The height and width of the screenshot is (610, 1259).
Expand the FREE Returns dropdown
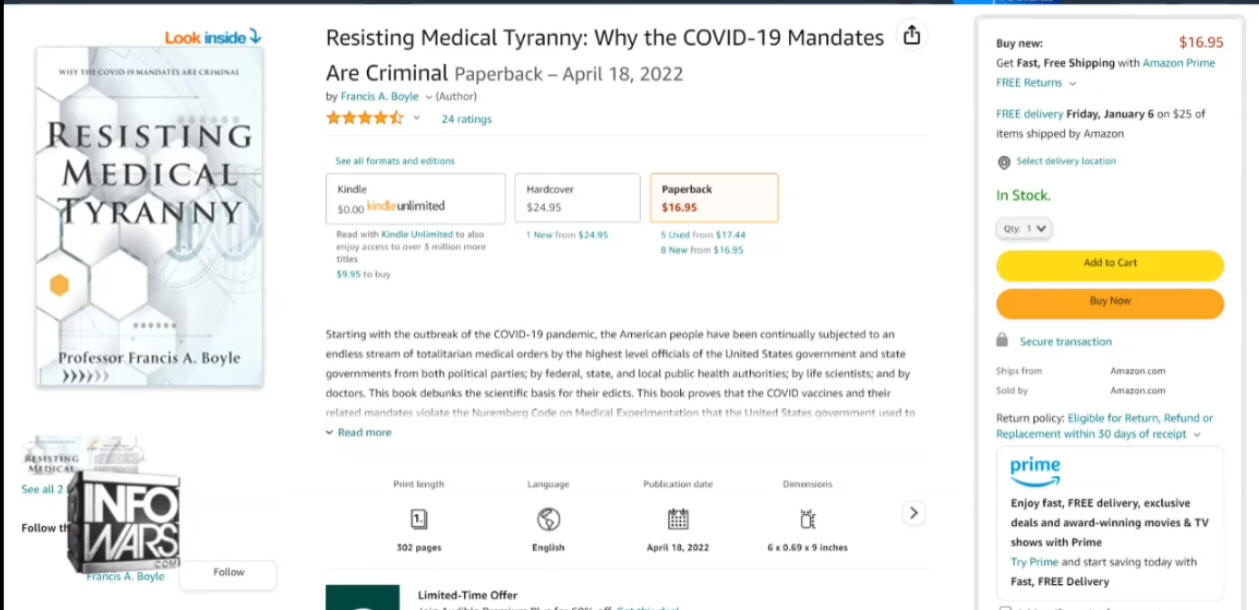pyautogui.click(x=1036, y=83)
